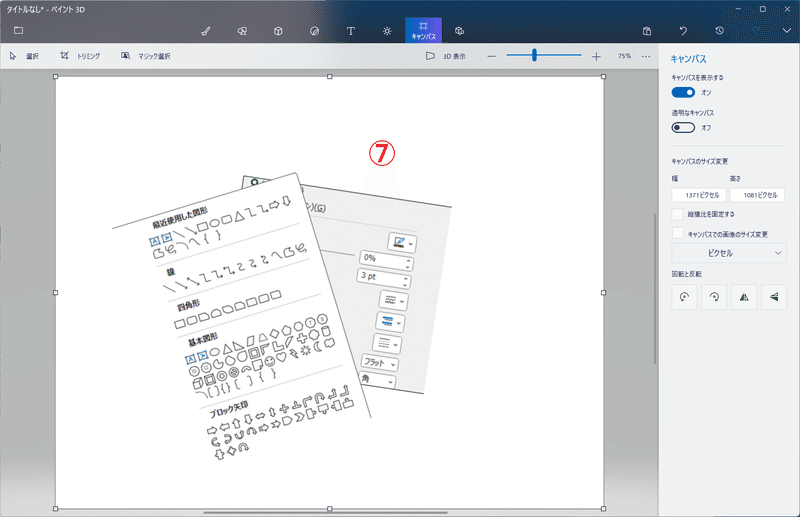Zoom out with the minus button

(x=491, y=56)
